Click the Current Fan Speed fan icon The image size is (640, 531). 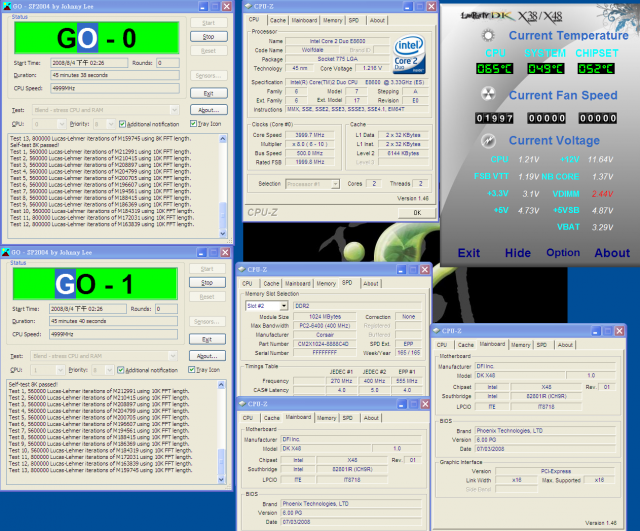click(x=488, y=94)
